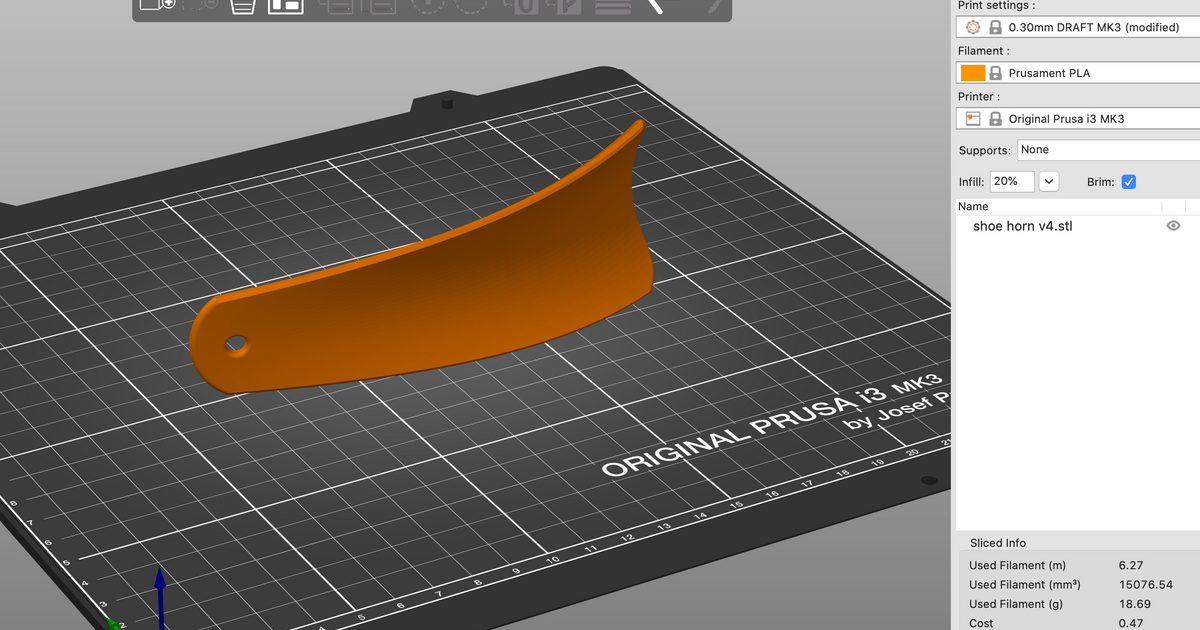Click the Arrange objects toolbar icon
This screenshot has height=630, width=1200.
point(286,5)
